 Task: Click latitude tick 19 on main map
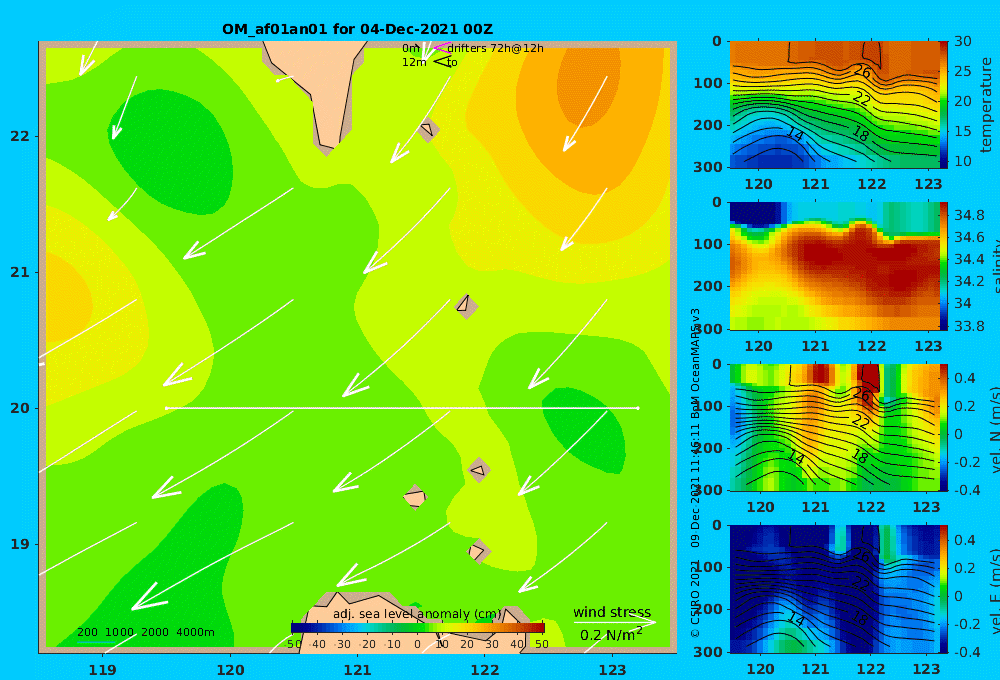(19, 544)
